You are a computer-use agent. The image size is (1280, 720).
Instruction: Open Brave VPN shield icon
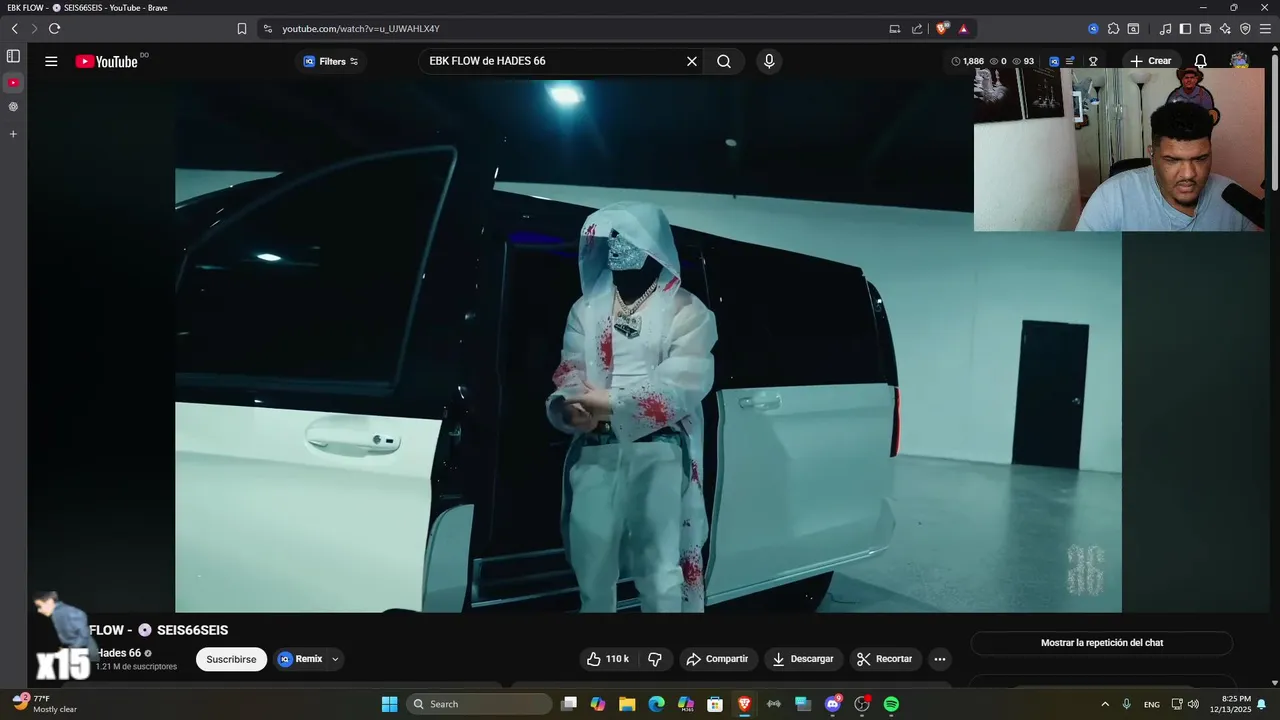click(x=1245, y=29)
